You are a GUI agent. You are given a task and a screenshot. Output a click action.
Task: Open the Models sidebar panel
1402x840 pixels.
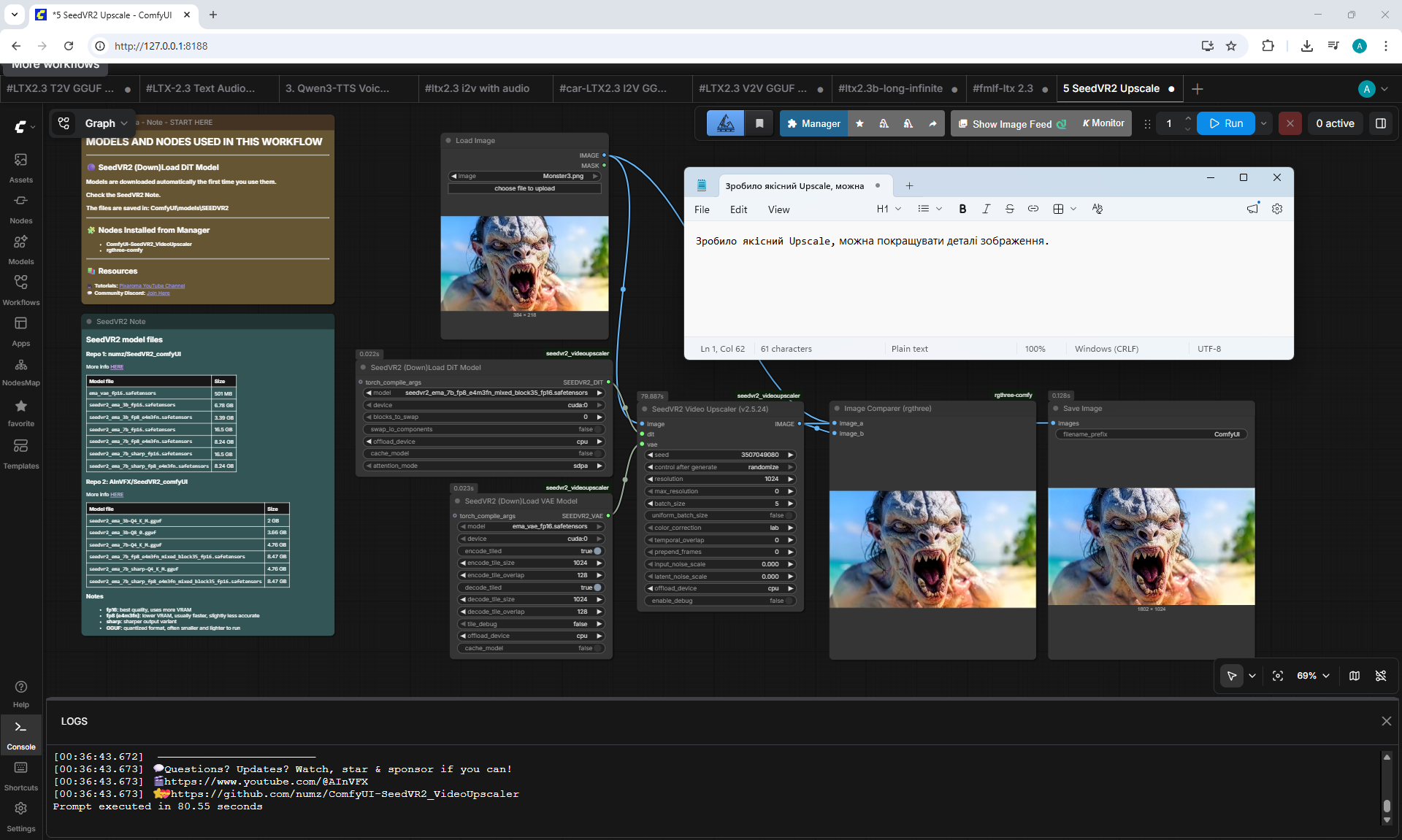click(20, 249)
